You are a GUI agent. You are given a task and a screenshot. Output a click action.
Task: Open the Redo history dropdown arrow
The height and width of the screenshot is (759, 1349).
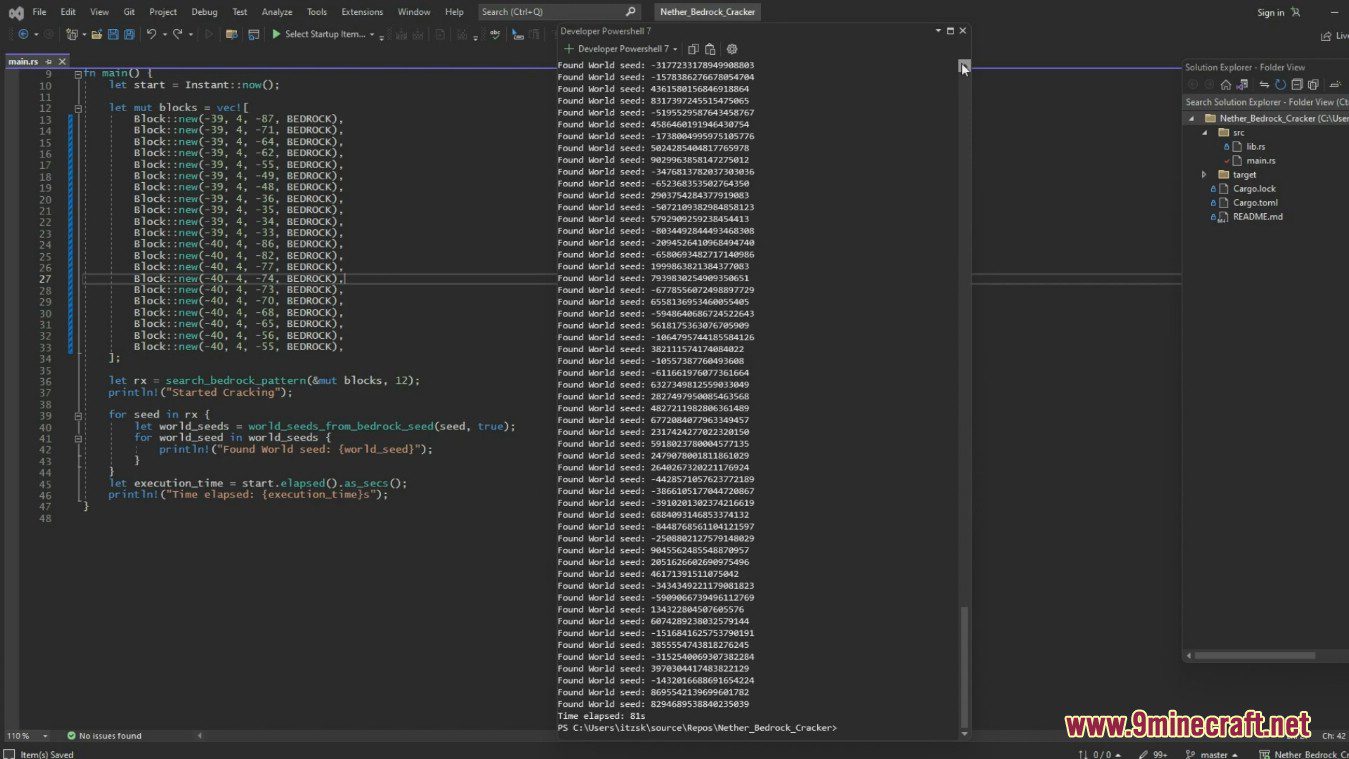[190, 34]
